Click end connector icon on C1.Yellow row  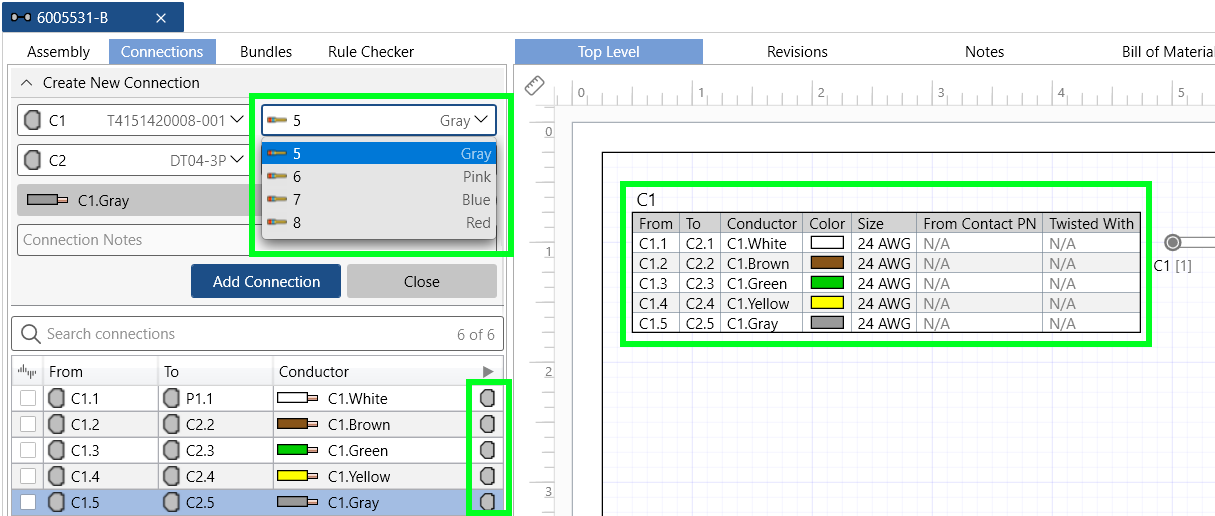(x=488, y=476)
